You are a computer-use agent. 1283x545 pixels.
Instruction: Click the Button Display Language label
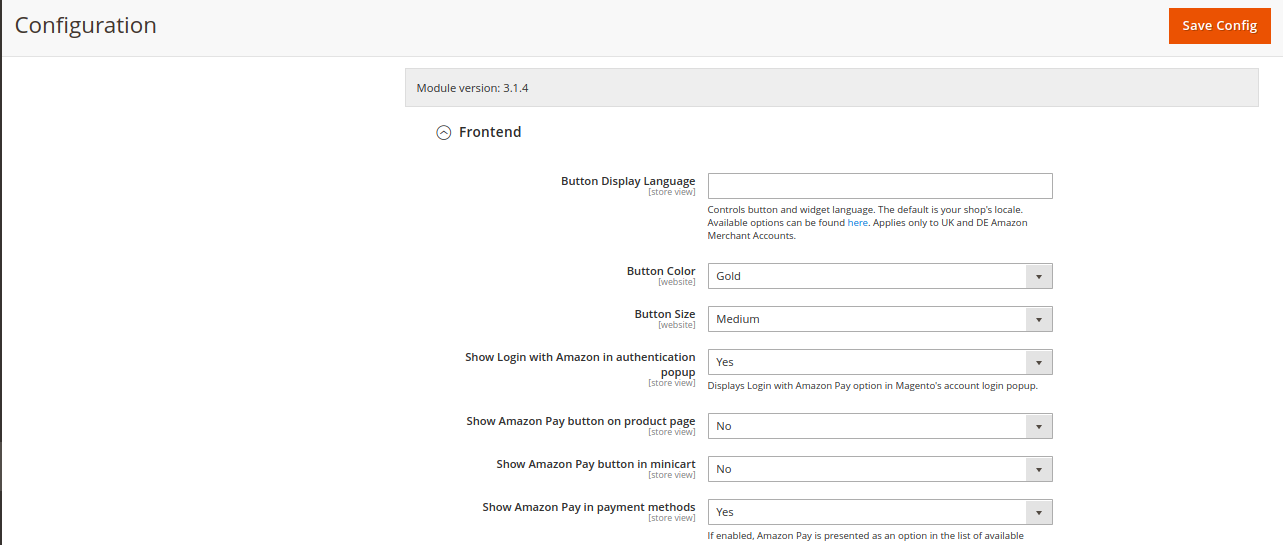(x=628, y=181)
